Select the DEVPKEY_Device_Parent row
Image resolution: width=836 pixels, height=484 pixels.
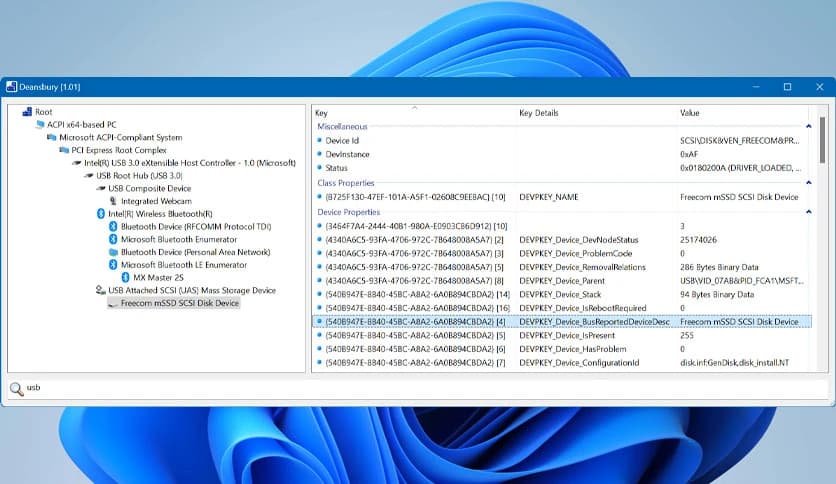(561, 281)
